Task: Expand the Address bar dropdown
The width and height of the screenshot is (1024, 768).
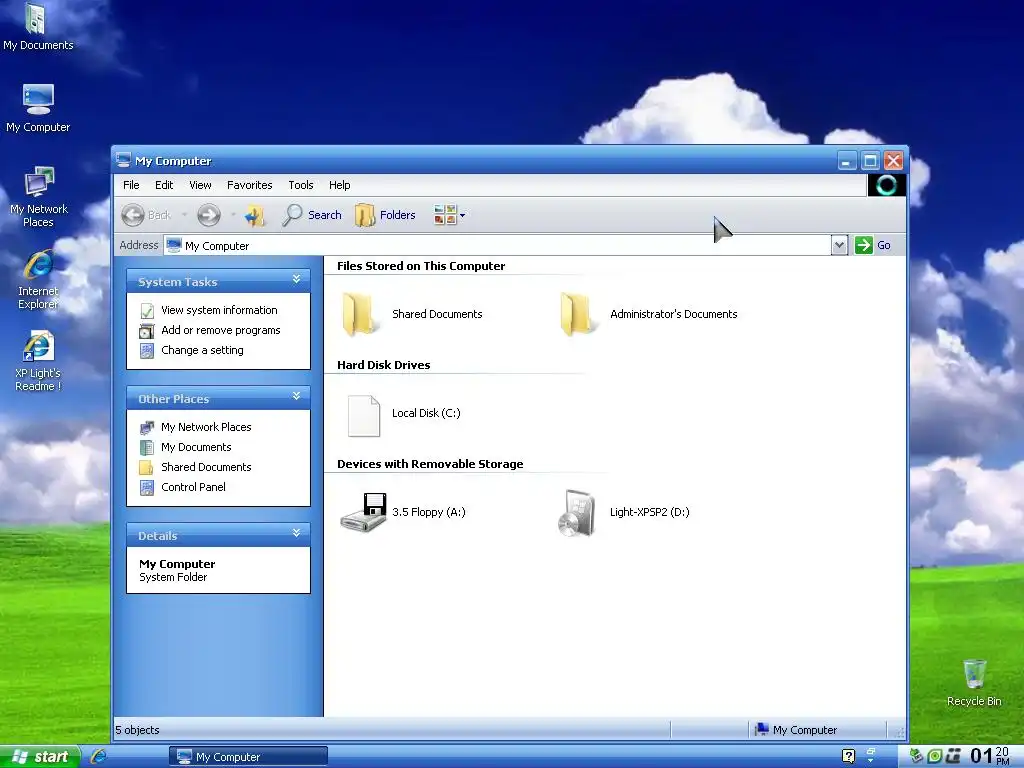Action: click(839, 246)
